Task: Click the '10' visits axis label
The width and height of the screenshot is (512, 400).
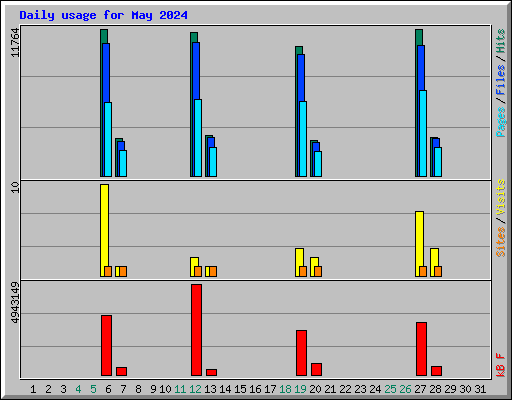Action: coord(15,187)
